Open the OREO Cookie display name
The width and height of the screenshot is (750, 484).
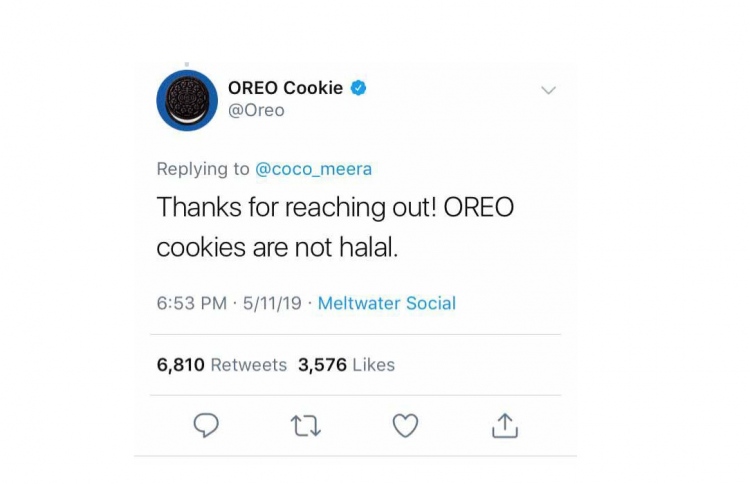tap(286, 88)
